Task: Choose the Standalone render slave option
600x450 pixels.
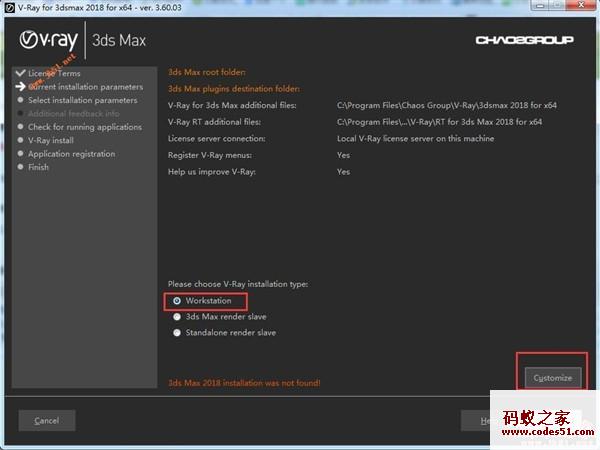Action: [177, 332]
